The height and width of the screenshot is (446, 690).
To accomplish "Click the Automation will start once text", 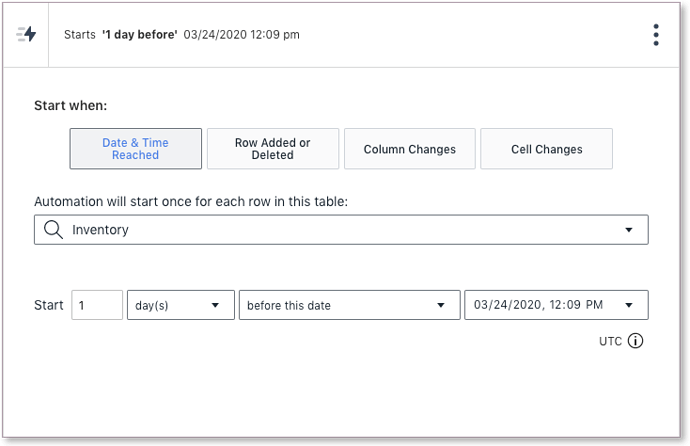I will click(x=190, y=201).
